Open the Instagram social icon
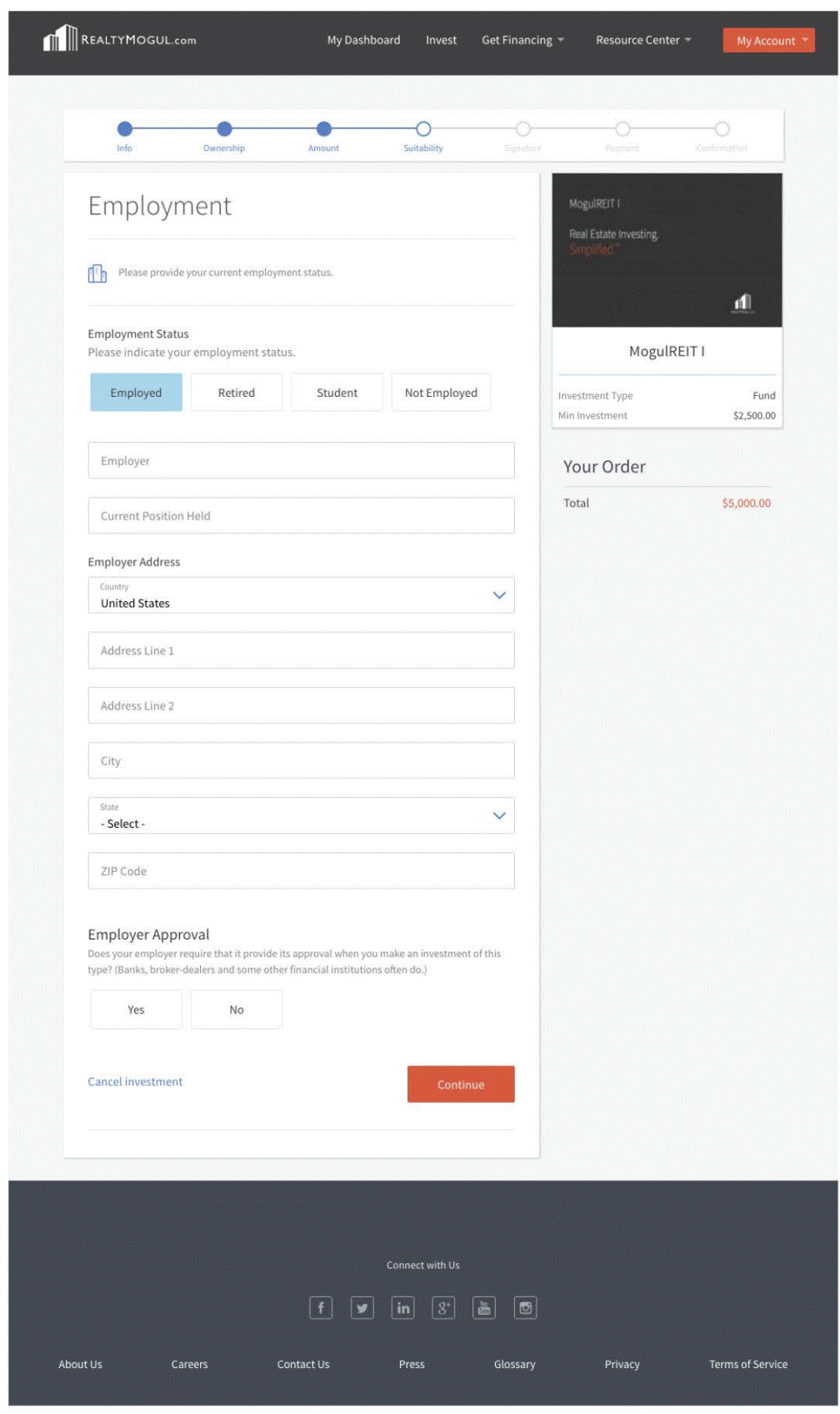840x1414 pixels. click(x=525, y=1307)
